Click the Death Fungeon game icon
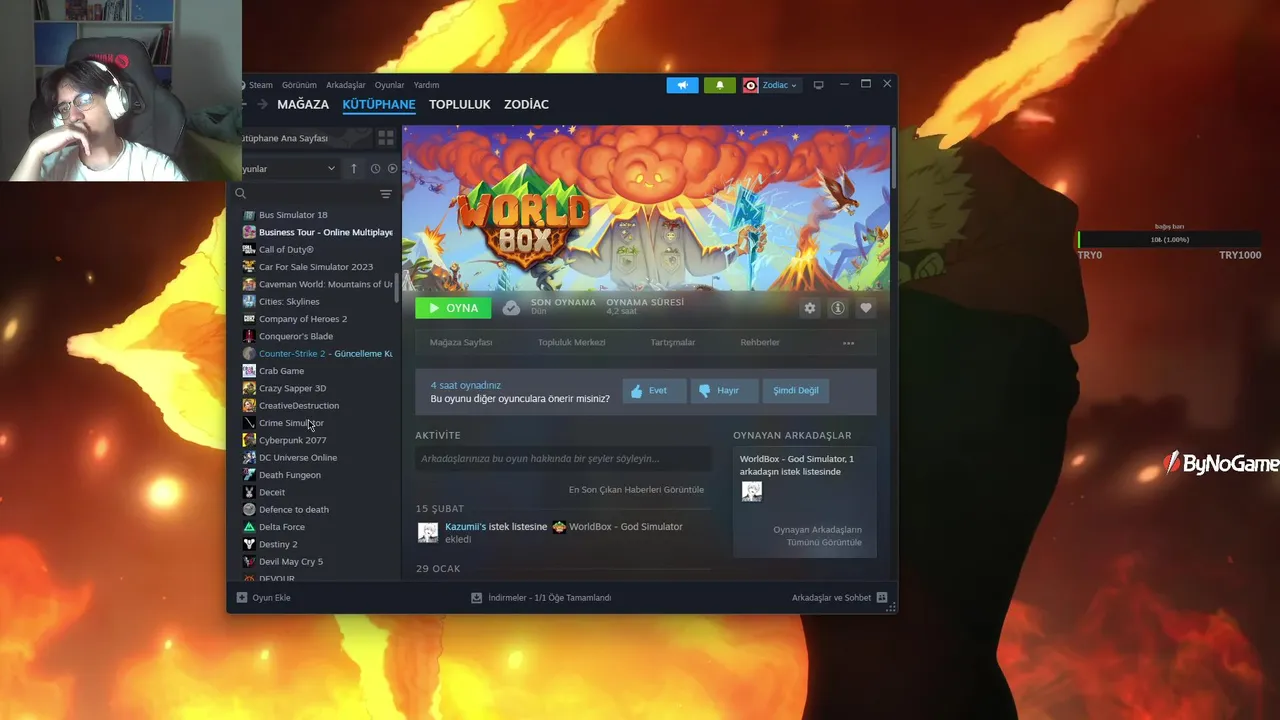1280x720 pixels. click(x=249, y=475)
